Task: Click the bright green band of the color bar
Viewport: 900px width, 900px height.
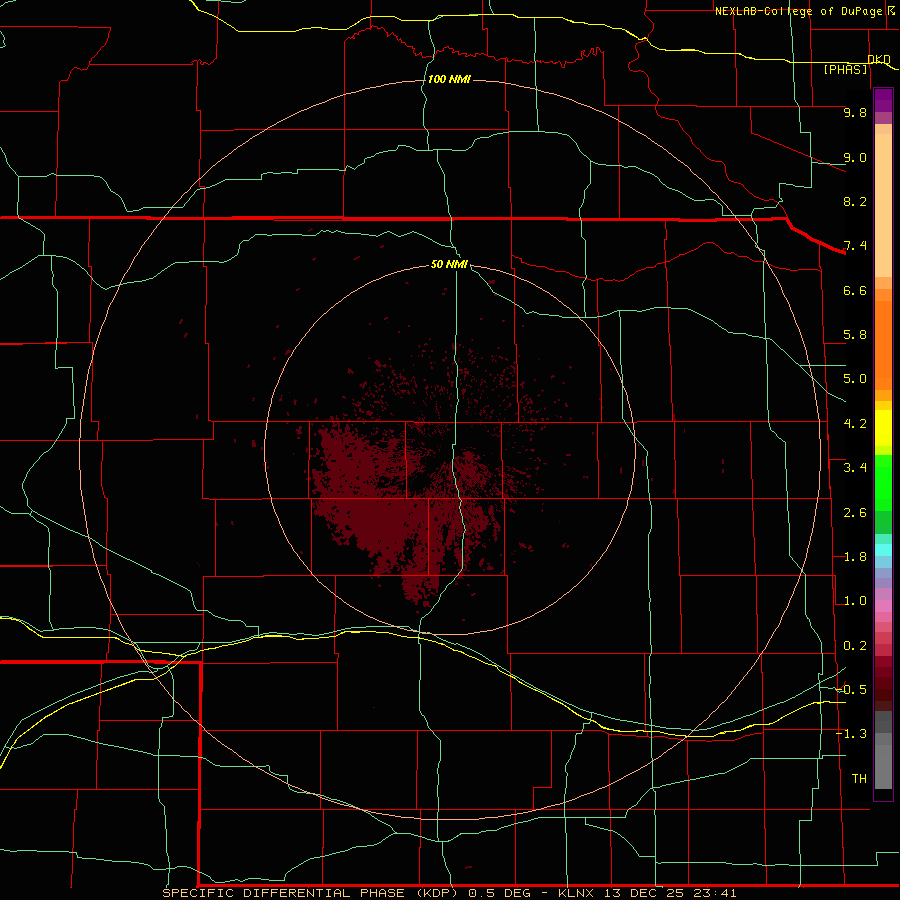Action: coord(883,483)
